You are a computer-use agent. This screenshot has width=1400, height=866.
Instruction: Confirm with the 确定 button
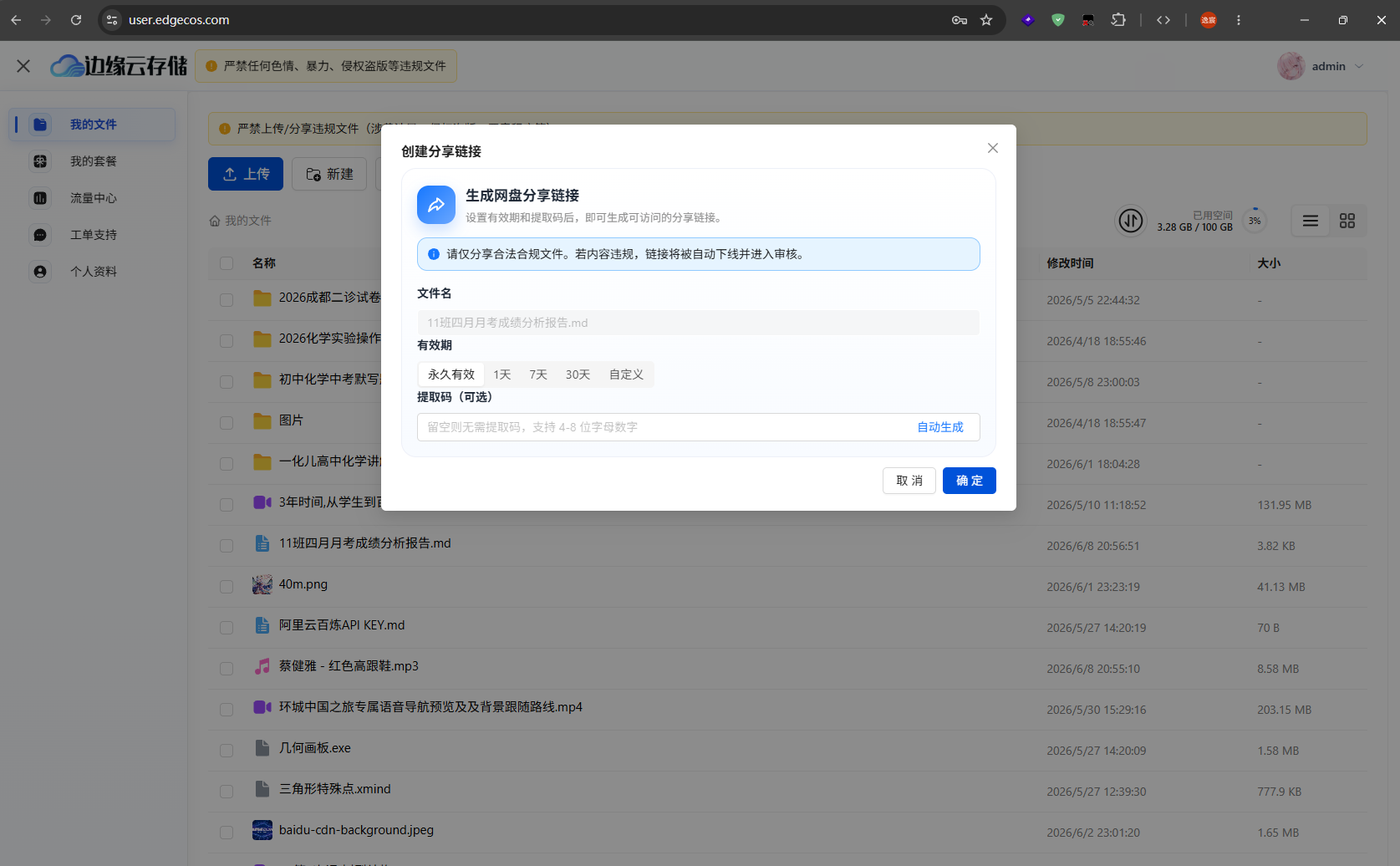coord(970,481)
